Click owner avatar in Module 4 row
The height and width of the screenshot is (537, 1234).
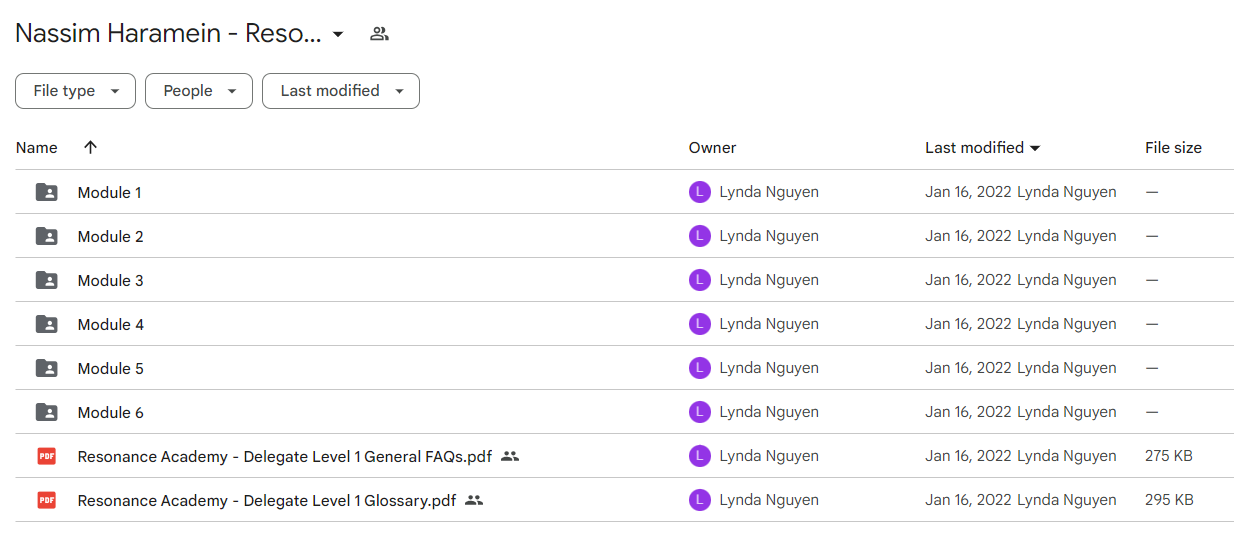click(700, 324)
